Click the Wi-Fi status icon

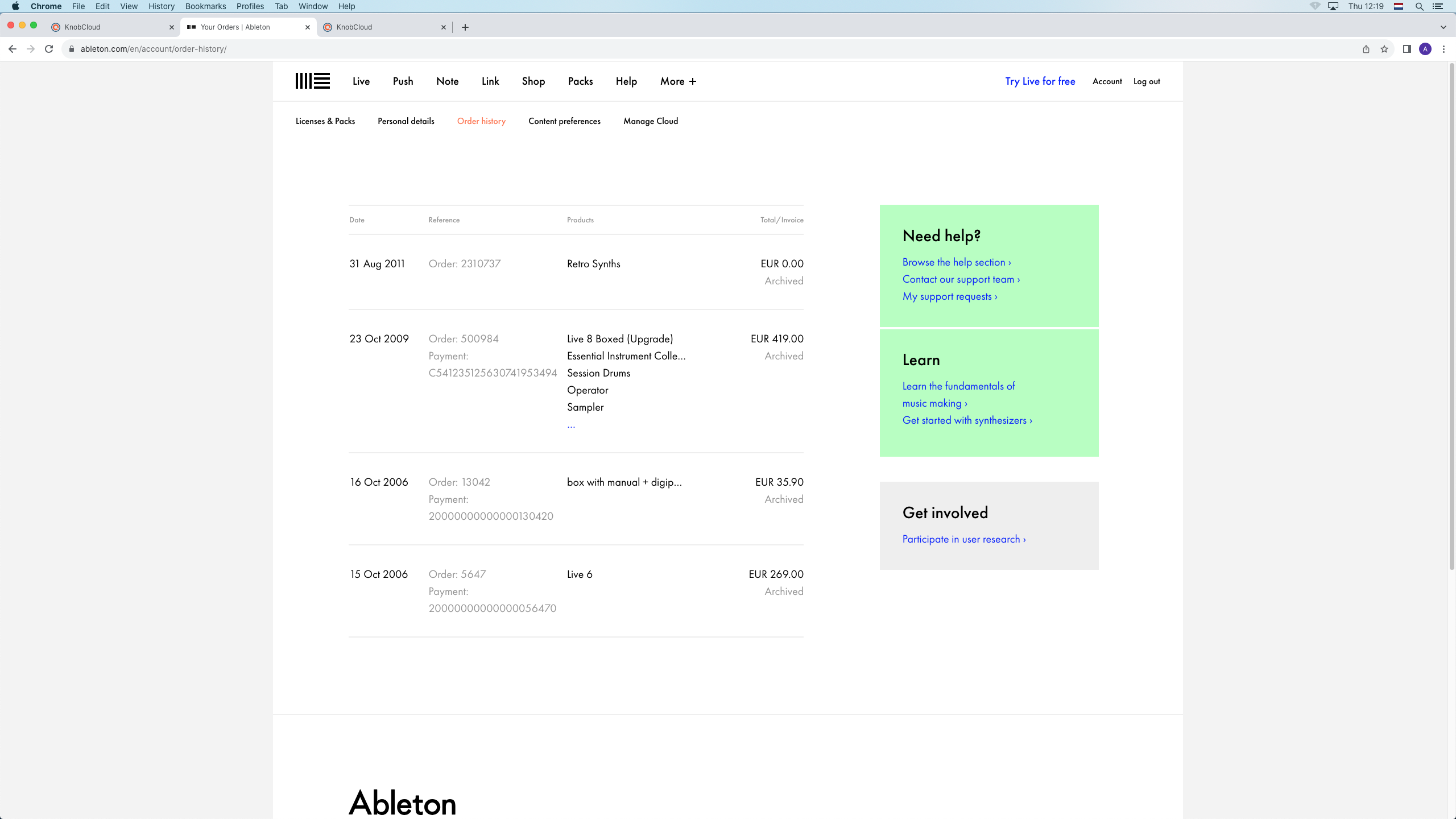pyautogui.click(x=1315, y=6)
